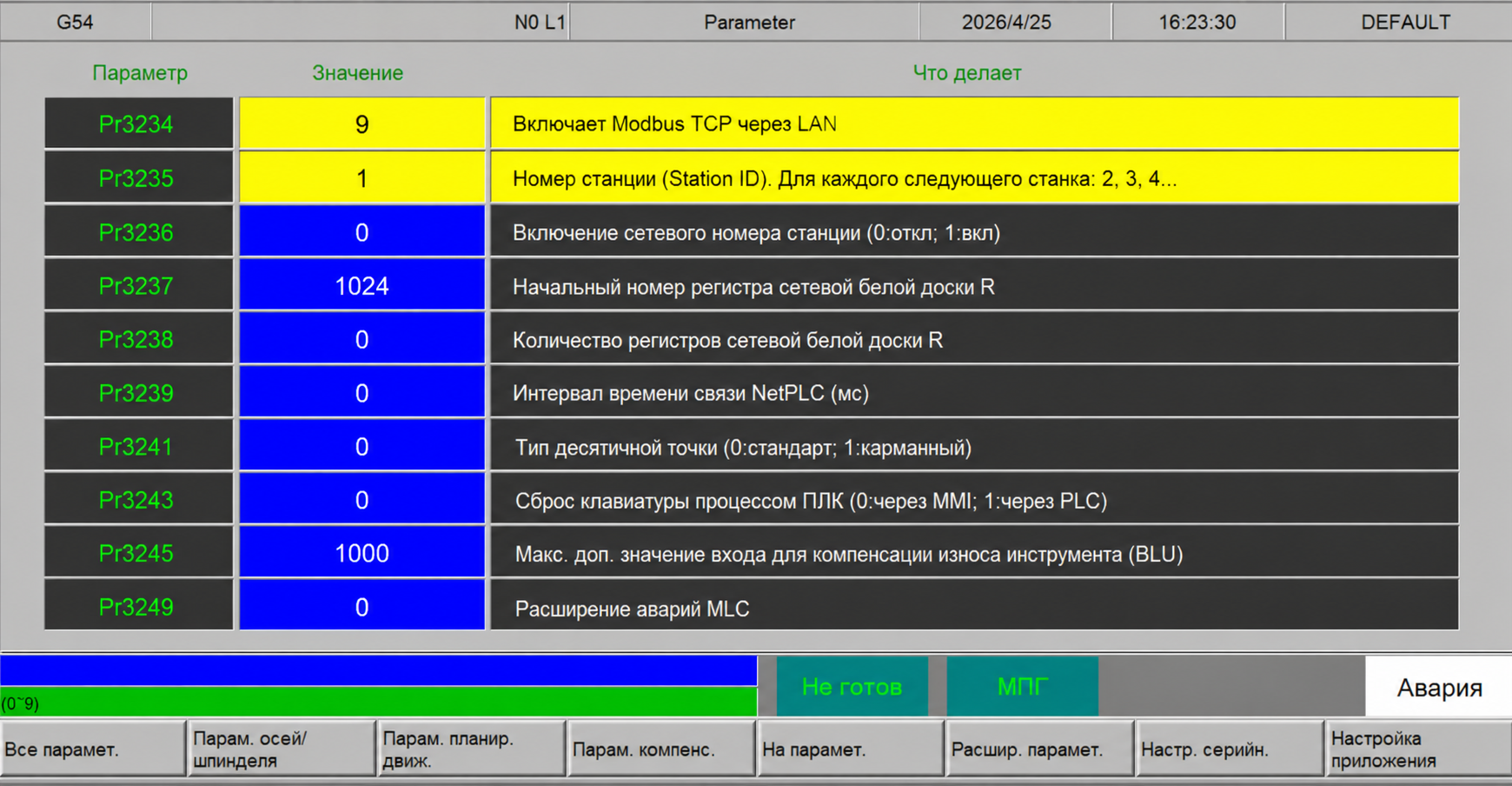Click the "Не готов" status indicator
Viewport: 1512px width, 786px height.
coord(852,687)
